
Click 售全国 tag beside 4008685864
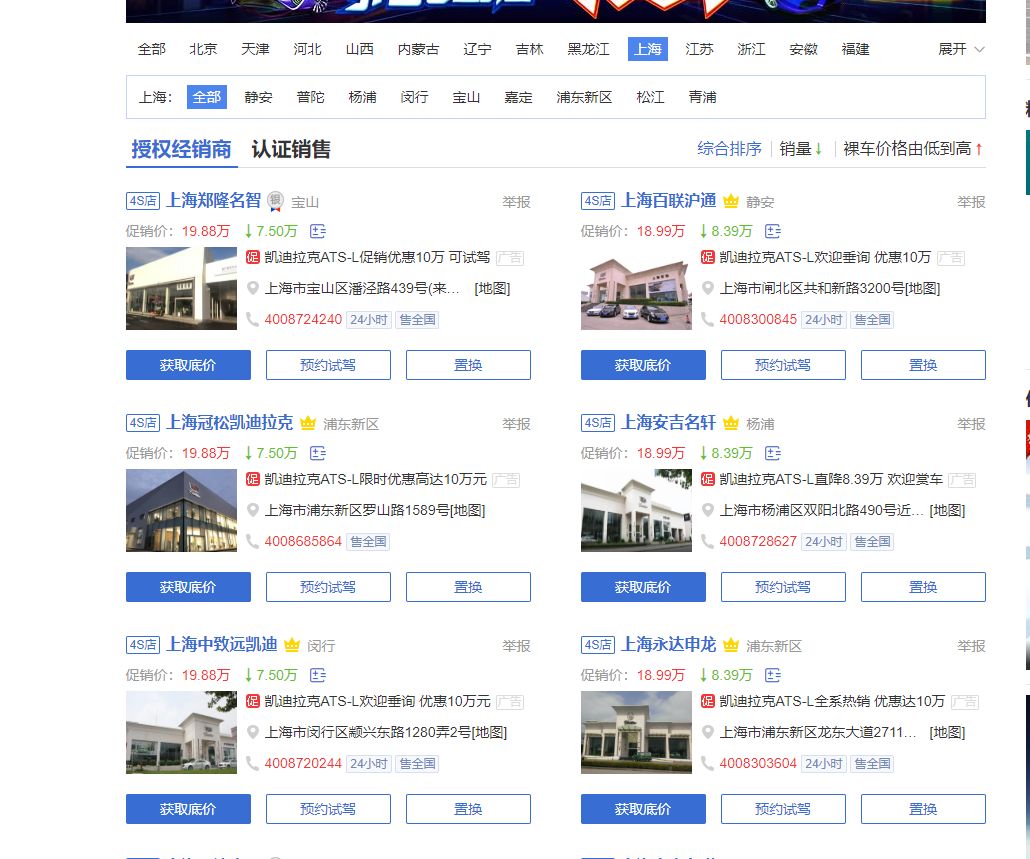[x=369, y=542]
